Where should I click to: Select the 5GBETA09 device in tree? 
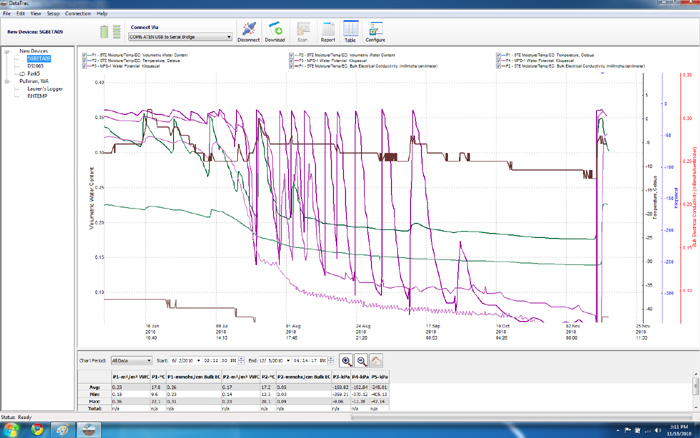[x=39, y=58]
